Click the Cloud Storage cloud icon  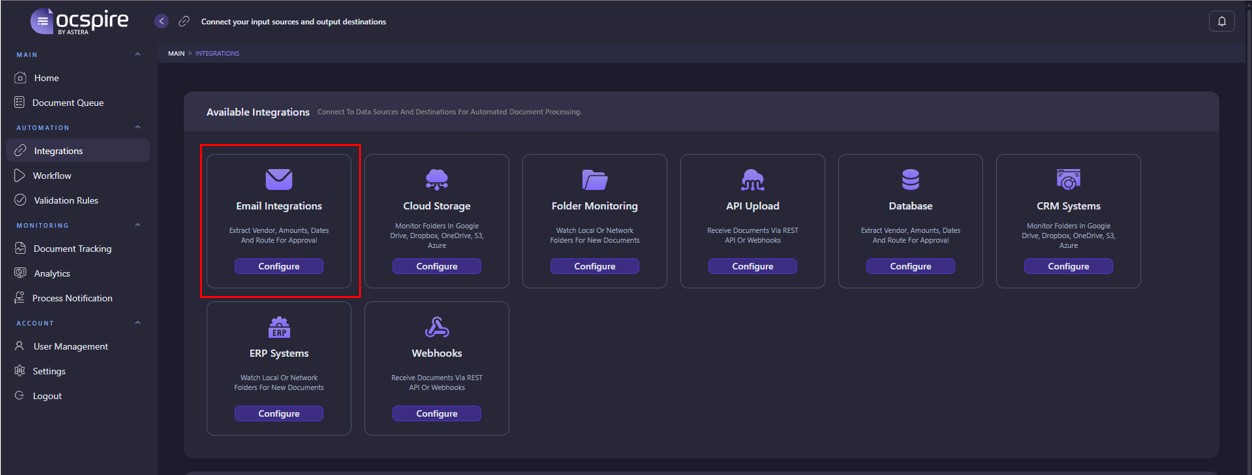click(437, 179)
